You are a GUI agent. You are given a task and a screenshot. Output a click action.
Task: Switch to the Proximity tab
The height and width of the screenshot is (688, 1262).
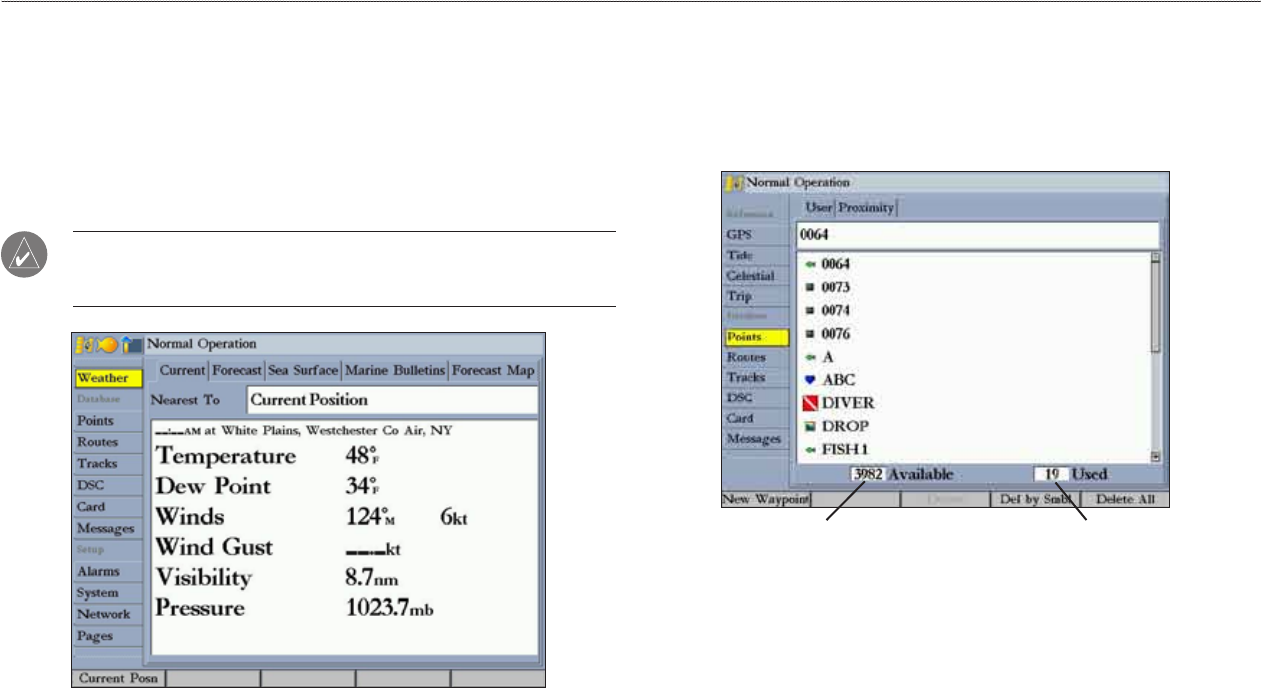(x=867, y=208)
